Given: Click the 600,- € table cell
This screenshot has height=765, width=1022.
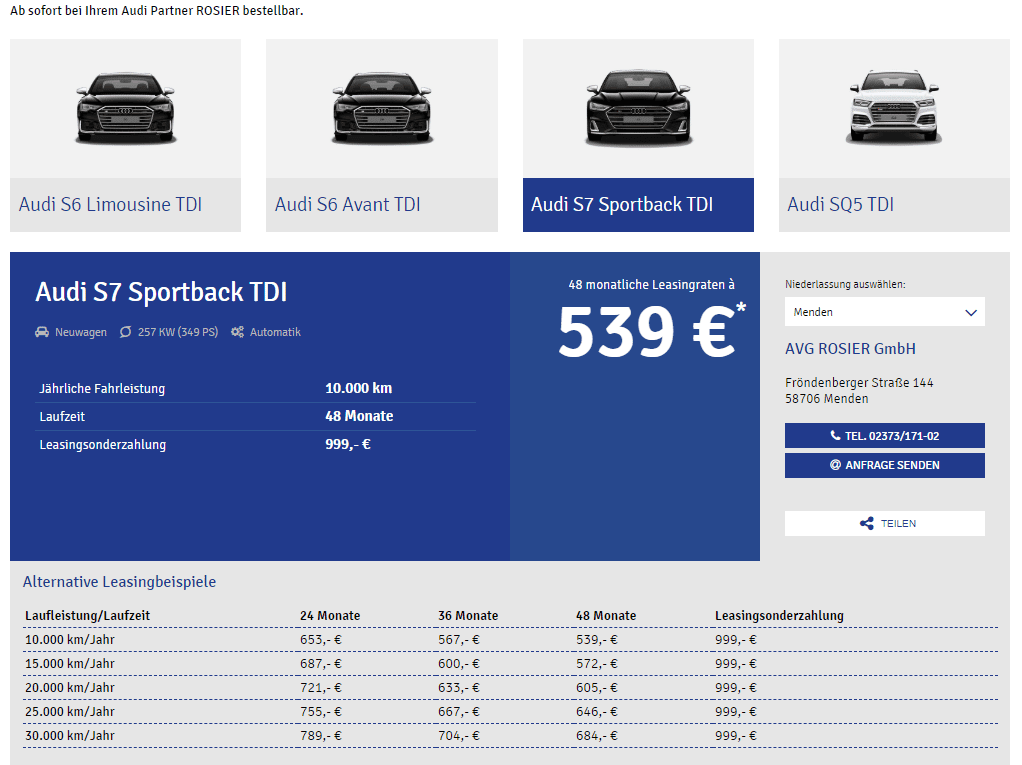Looking at the screenshot, I should [x=459, y=664].
